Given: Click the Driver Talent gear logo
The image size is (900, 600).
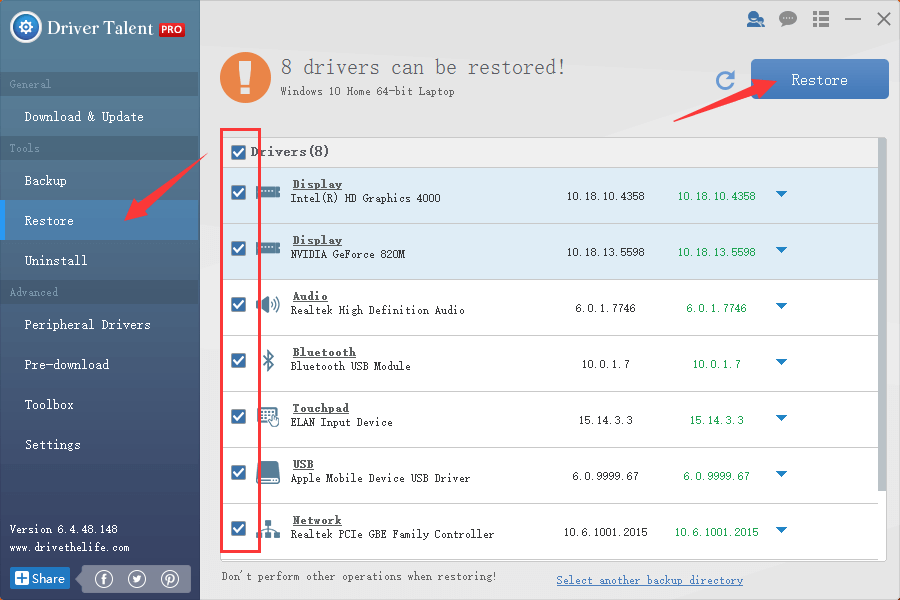Looking at the screenshot, I should (26, 27).
